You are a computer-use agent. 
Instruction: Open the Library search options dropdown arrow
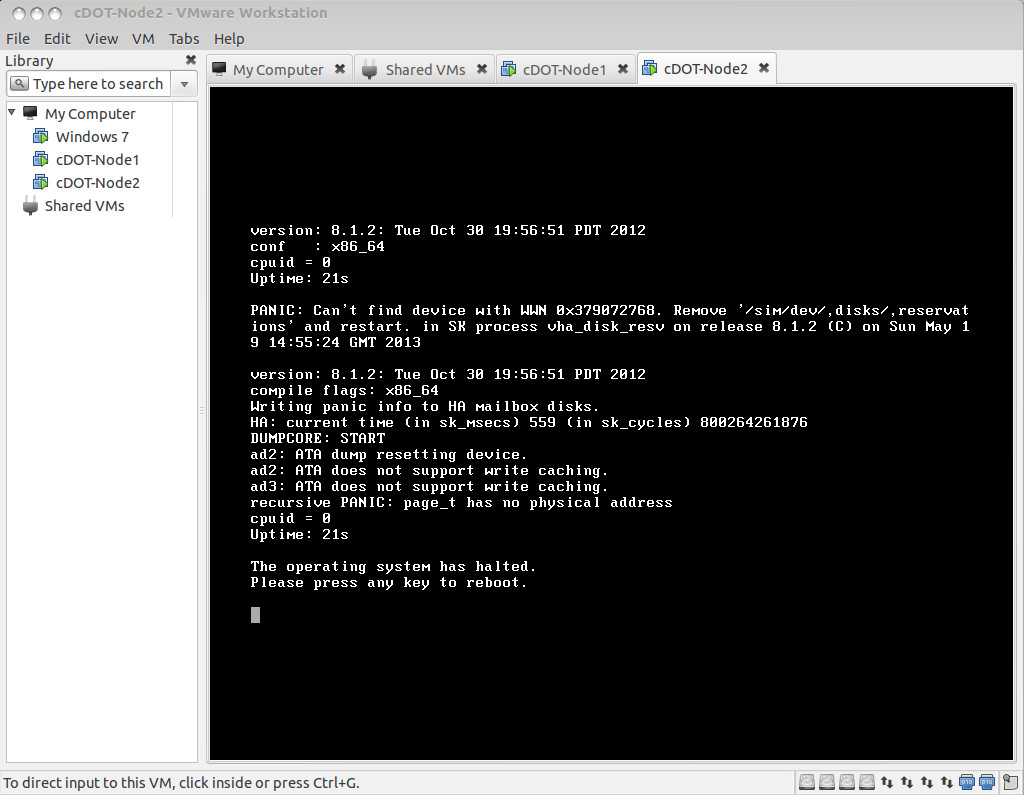click(184, 84)
